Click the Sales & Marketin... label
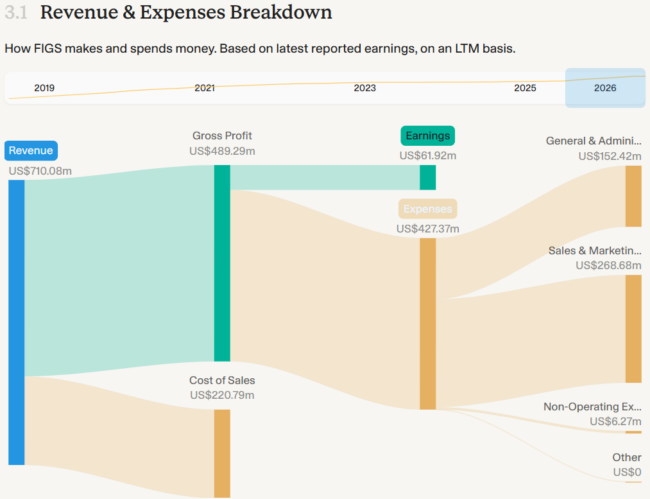The image size is (650, 499). (595, 250)
